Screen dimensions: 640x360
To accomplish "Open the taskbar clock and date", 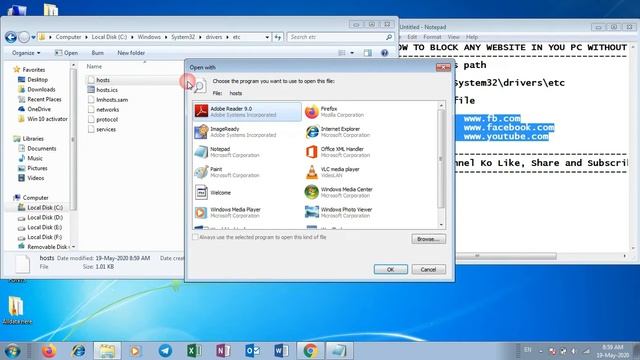I will click(x=612, y=351).
